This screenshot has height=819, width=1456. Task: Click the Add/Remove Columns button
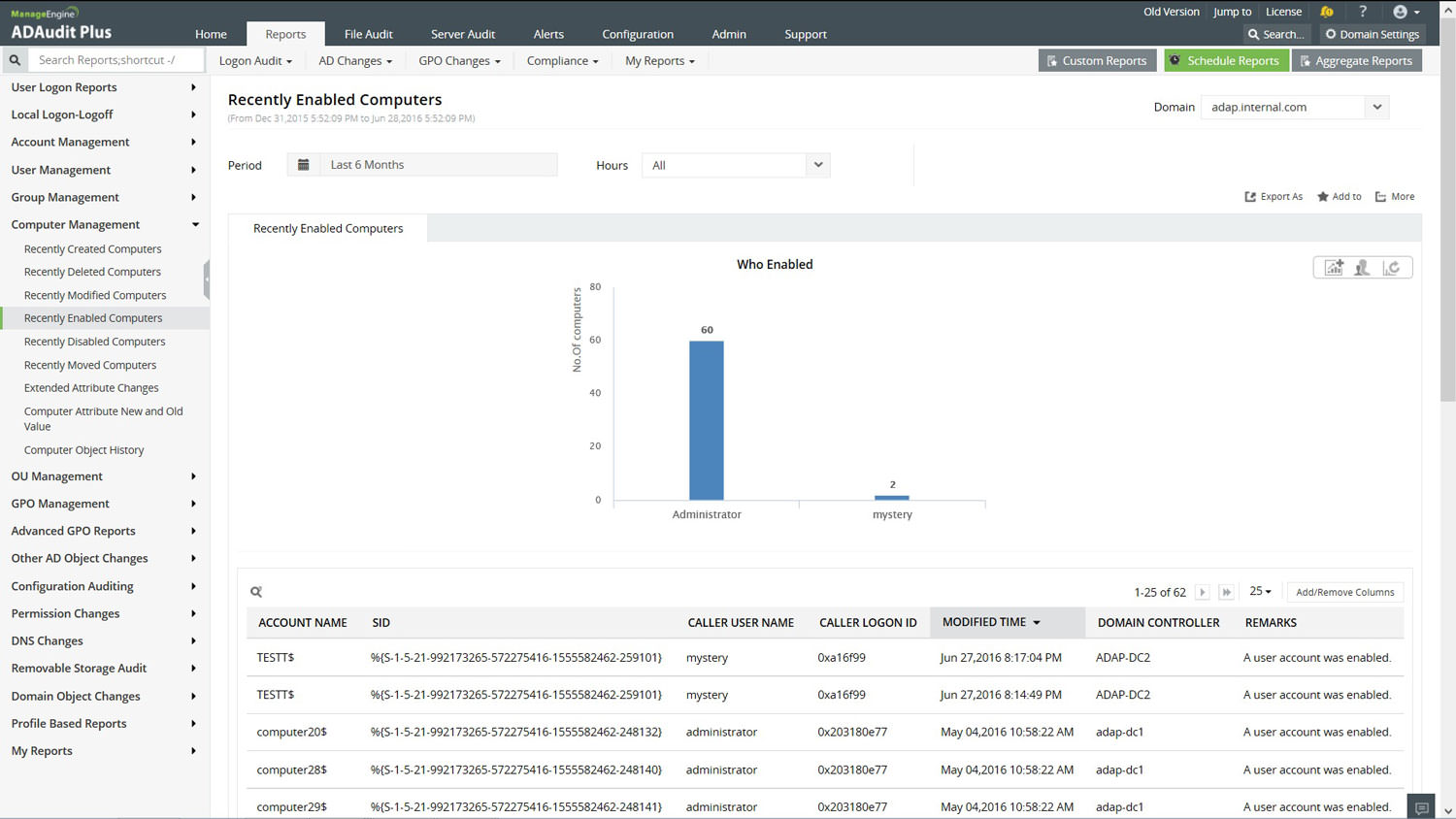click(1344, 592)
